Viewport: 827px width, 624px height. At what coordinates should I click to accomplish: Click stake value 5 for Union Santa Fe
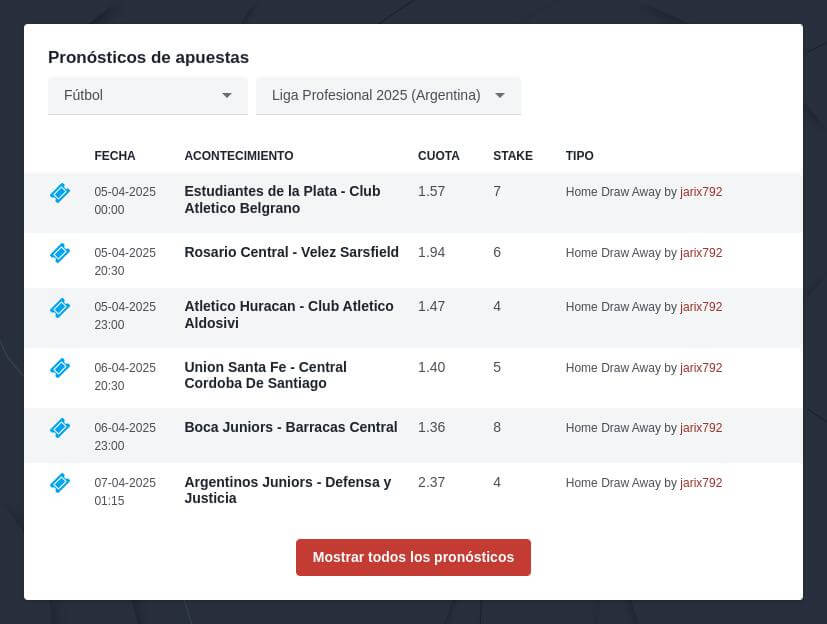(497, 367)
